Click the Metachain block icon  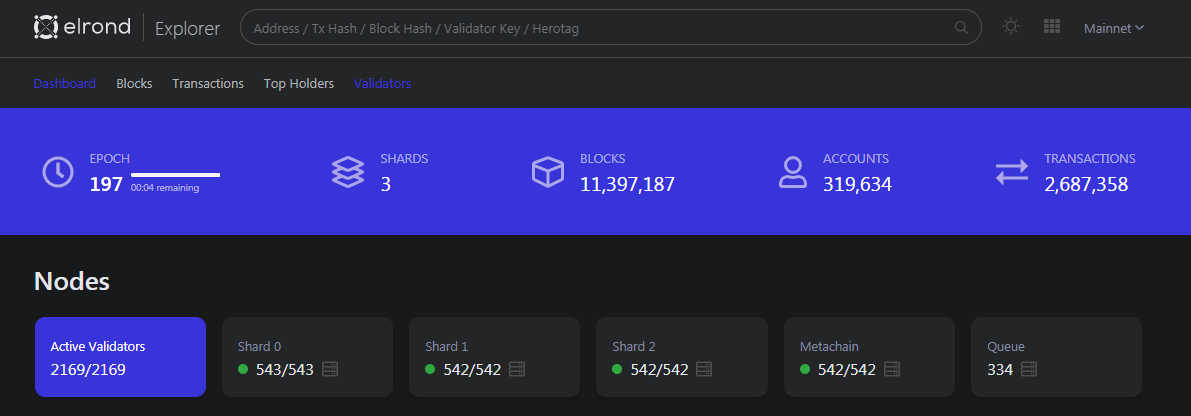892,370
